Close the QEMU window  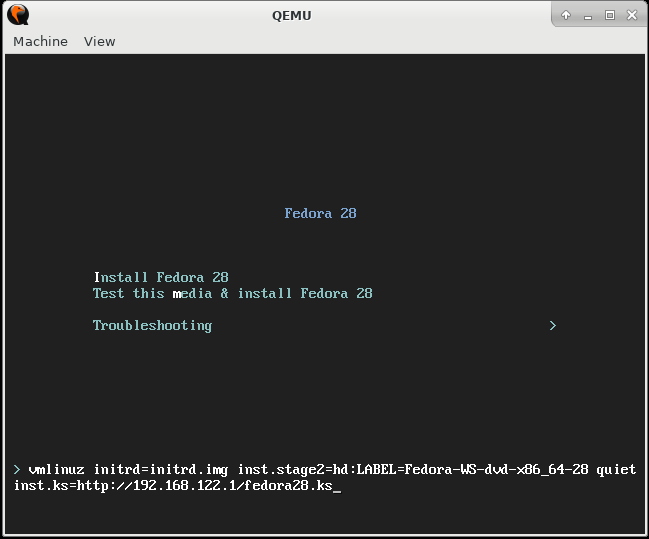pyautogui.click(x=632, y=15)
